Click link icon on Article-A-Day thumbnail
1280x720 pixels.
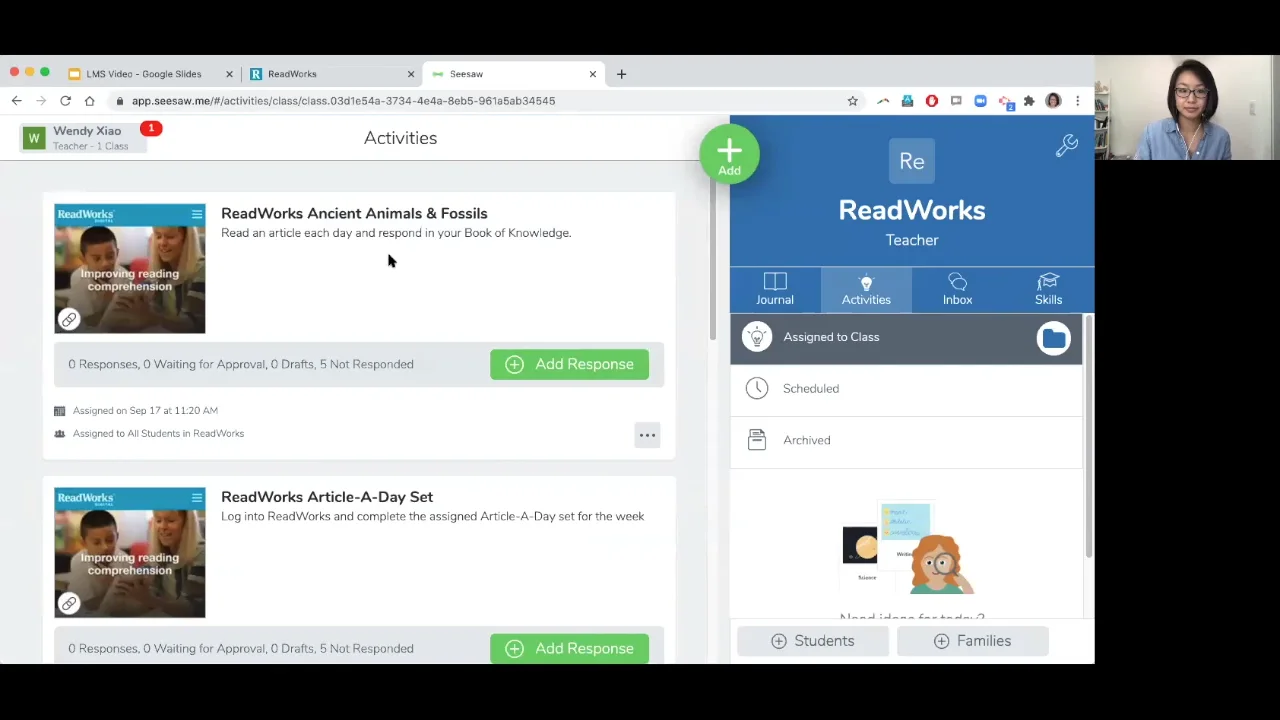pos(69,603)
